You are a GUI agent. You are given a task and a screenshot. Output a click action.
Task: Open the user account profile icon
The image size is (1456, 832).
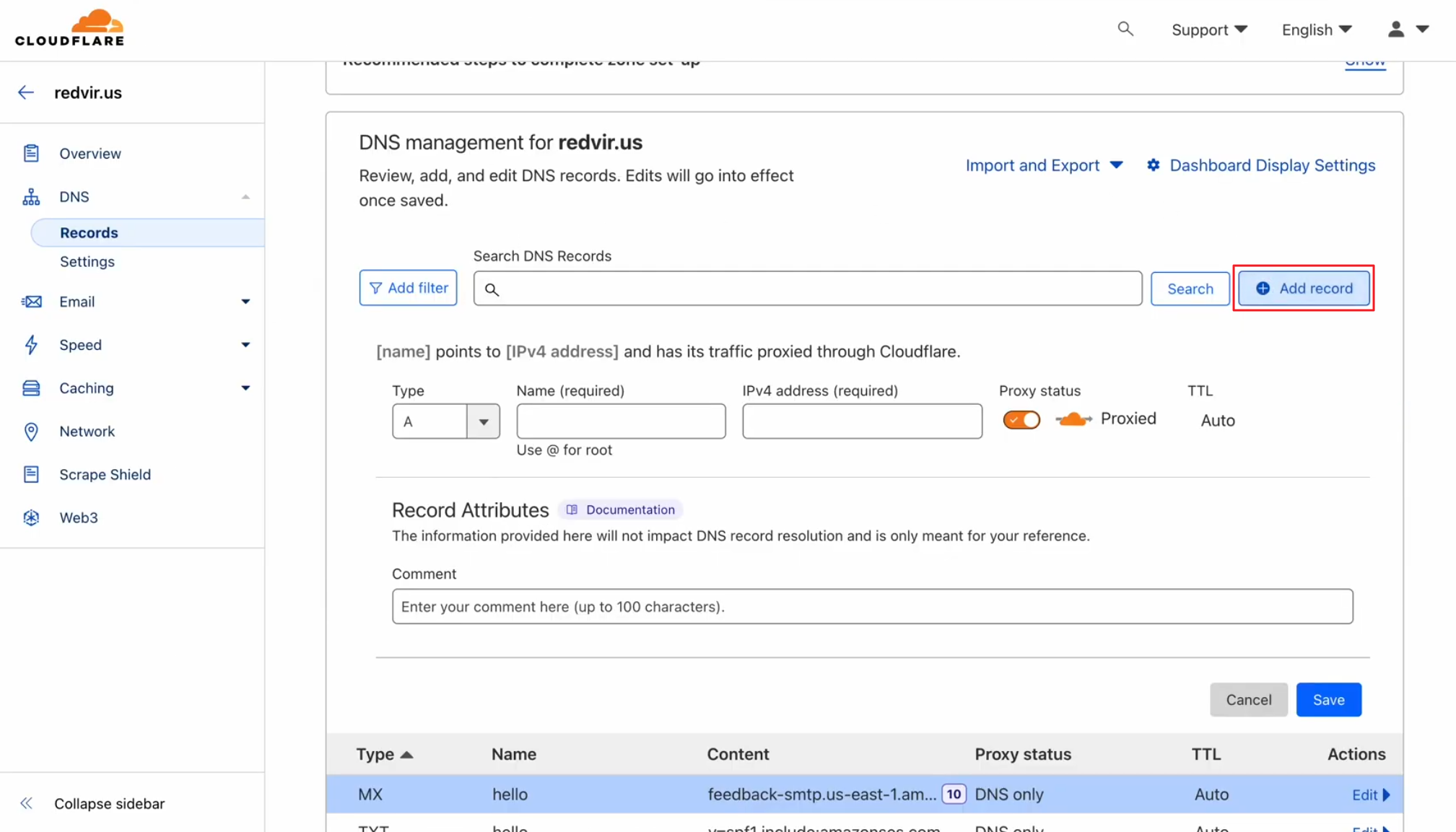point(1396,29)
